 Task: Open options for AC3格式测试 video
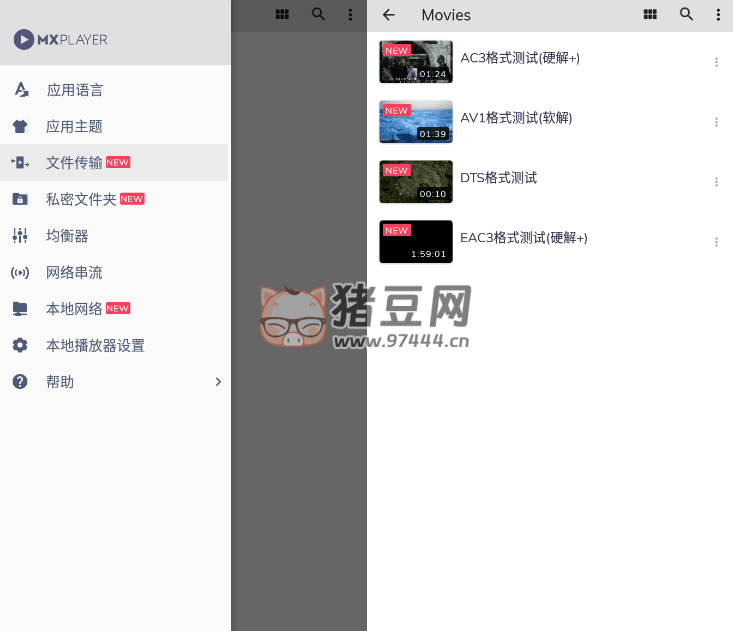tap(716, 62)
